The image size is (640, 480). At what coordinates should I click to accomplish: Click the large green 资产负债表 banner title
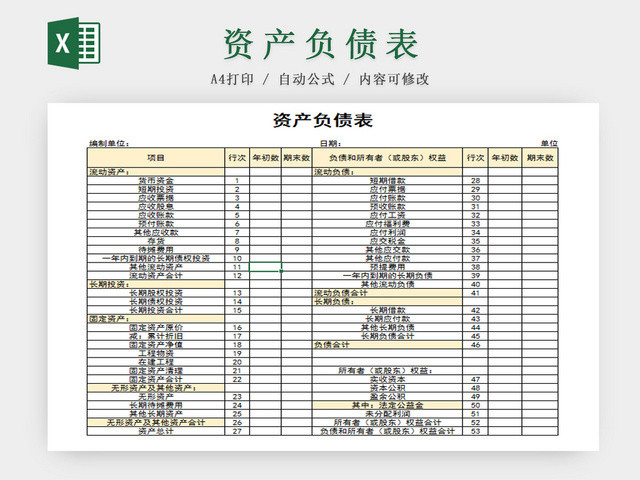pos(321,44)
